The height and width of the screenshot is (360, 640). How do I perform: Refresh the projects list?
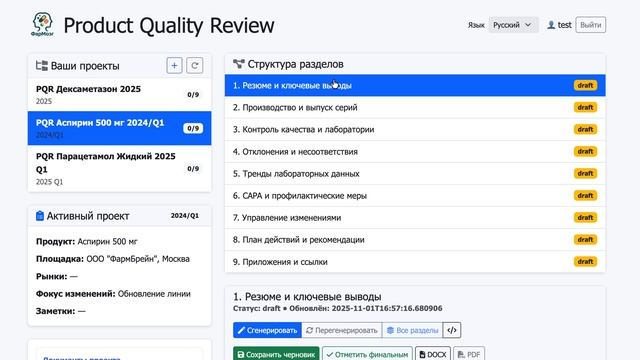coord(195,65)
